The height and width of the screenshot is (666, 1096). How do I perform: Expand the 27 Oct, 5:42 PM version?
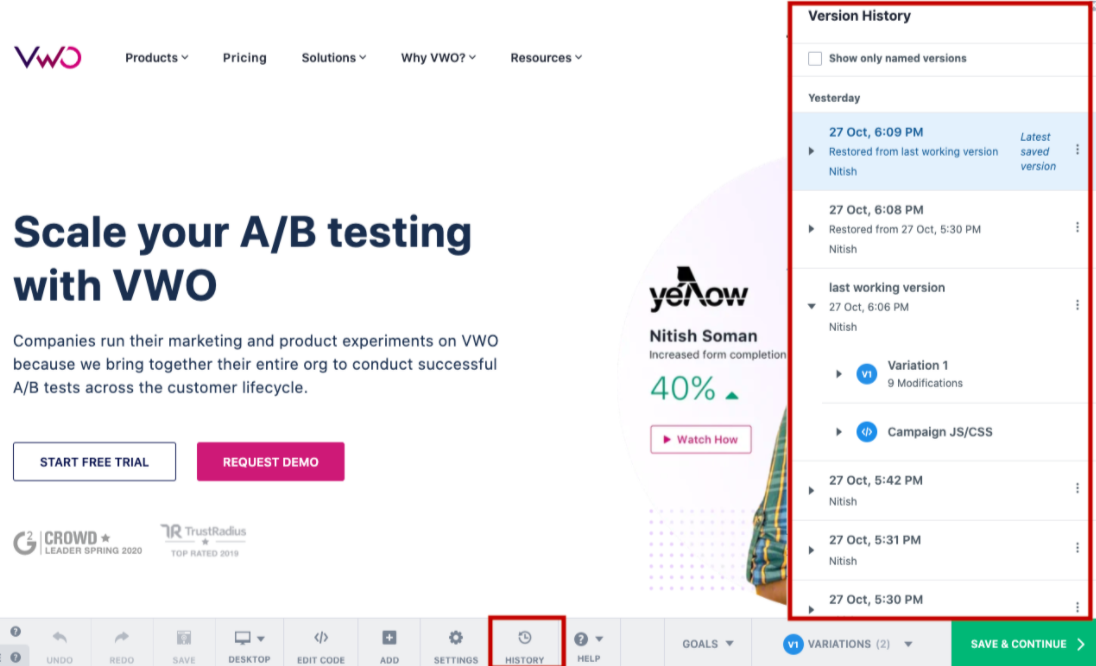[812, 491]
